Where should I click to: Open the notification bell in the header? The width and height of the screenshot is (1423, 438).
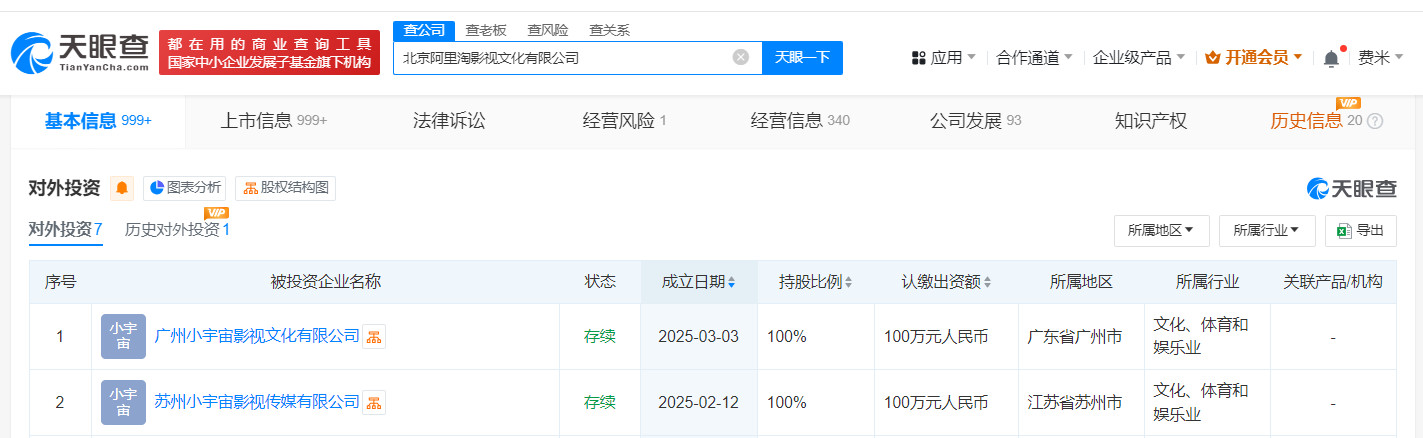tap(1331, 58)
